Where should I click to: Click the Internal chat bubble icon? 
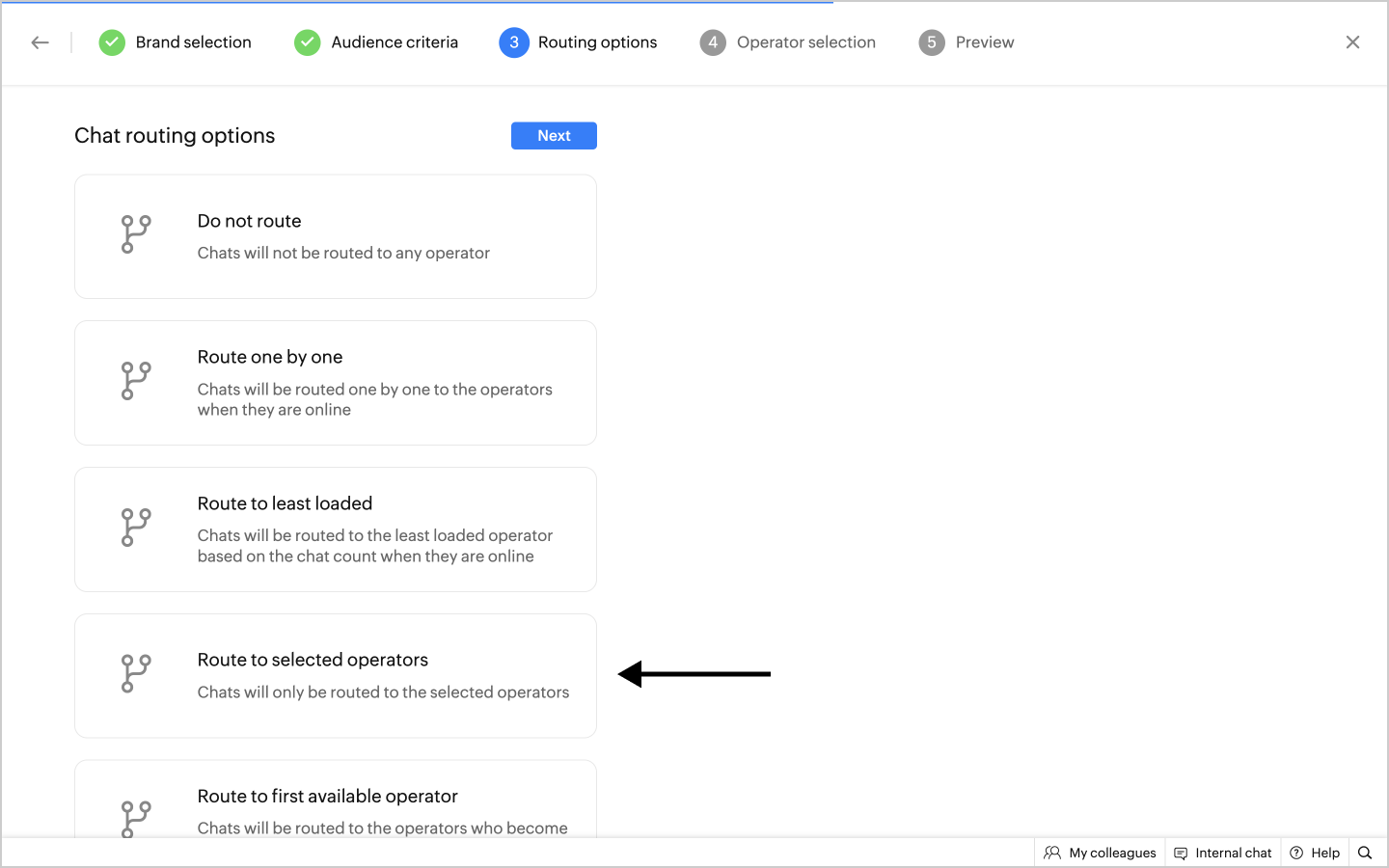[x=1181, y=853]
